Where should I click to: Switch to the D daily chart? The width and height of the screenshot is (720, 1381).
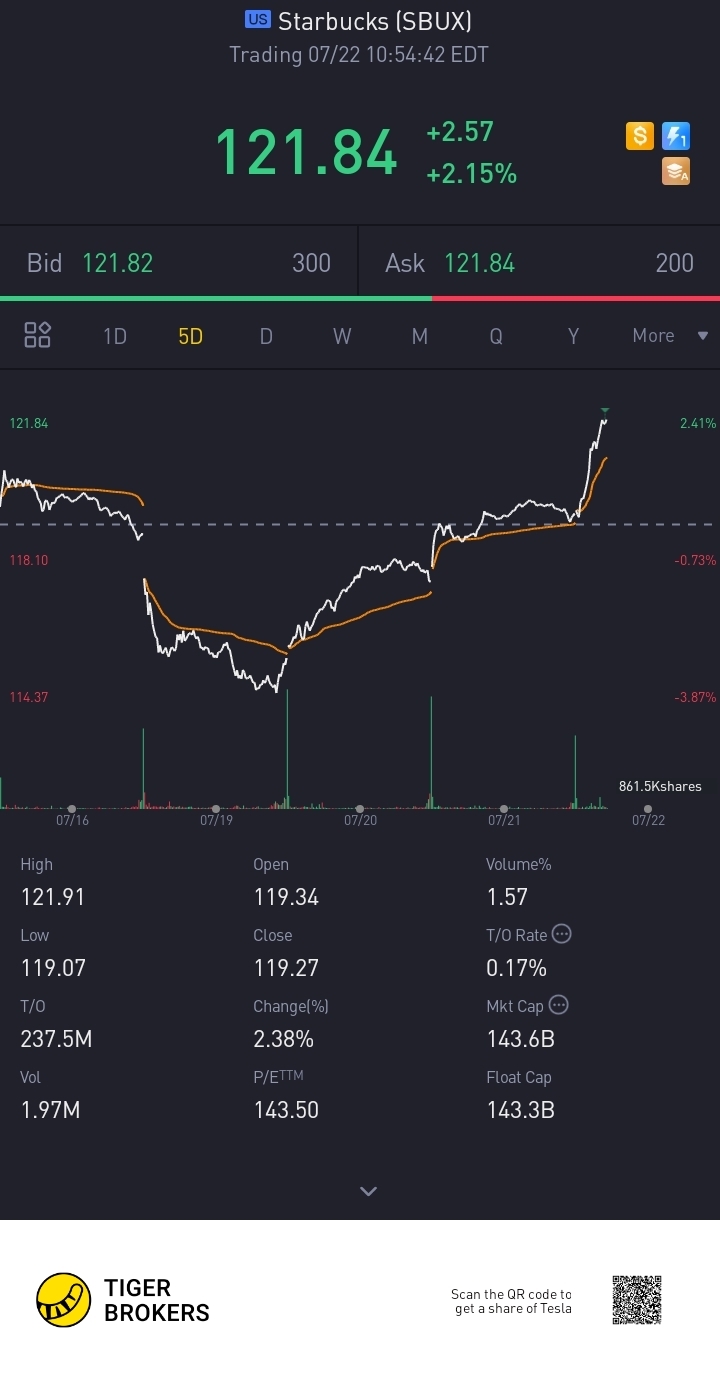pos(266,336)
